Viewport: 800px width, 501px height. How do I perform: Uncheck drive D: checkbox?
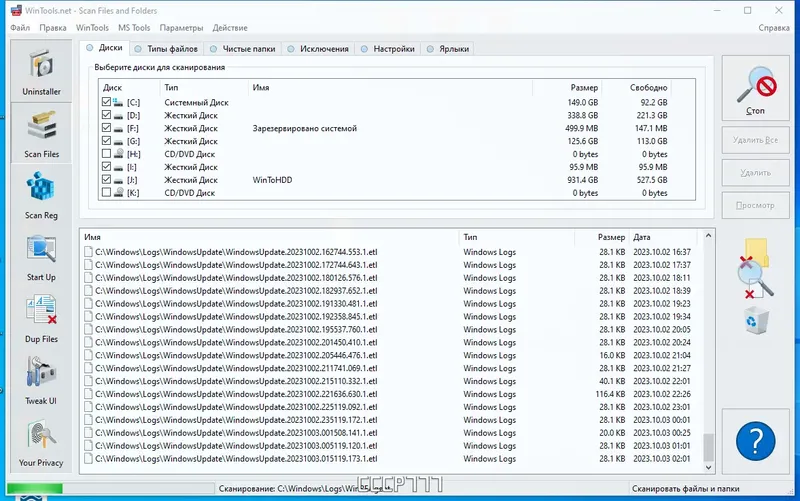tap(106, 115)
